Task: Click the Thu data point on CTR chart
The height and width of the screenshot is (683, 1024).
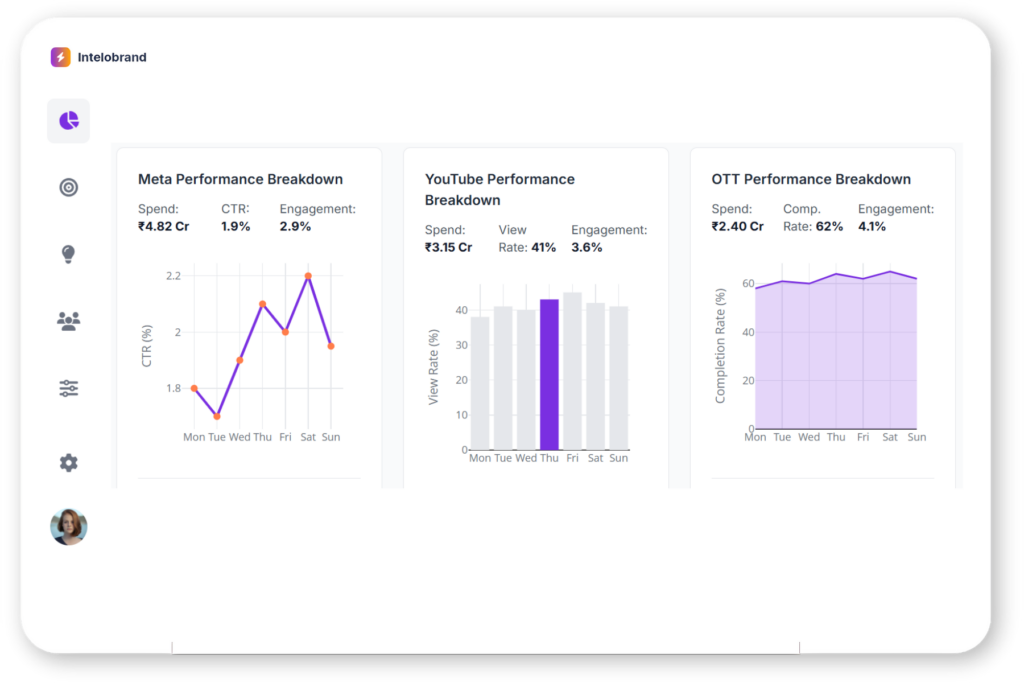Action: pos(262,304)
